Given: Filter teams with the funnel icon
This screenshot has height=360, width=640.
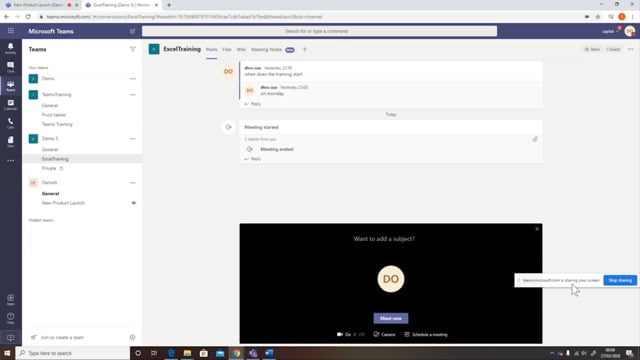Looking at the screenshot, I should click(x=133, y=49).
